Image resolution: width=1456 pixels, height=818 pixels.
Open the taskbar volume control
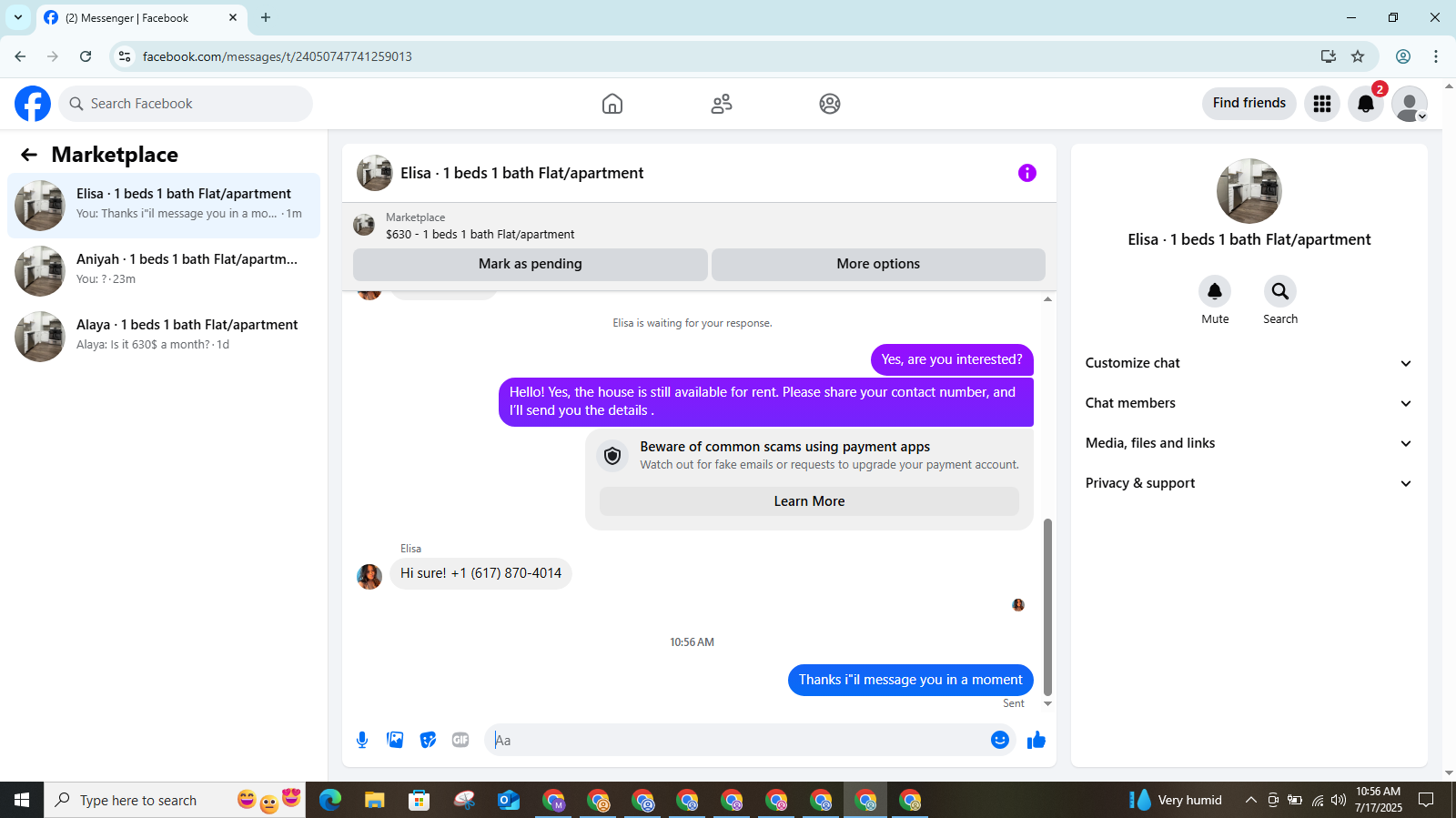pyautogui.click(x=1338, y=800)
